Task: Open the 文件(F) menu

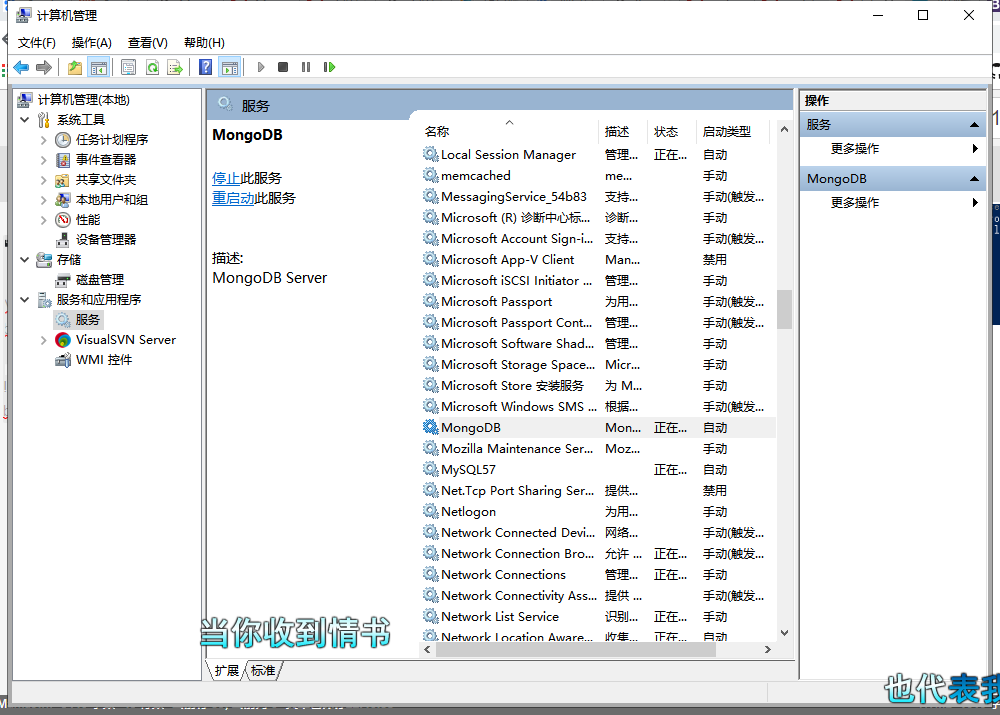Action: [36, 43]
